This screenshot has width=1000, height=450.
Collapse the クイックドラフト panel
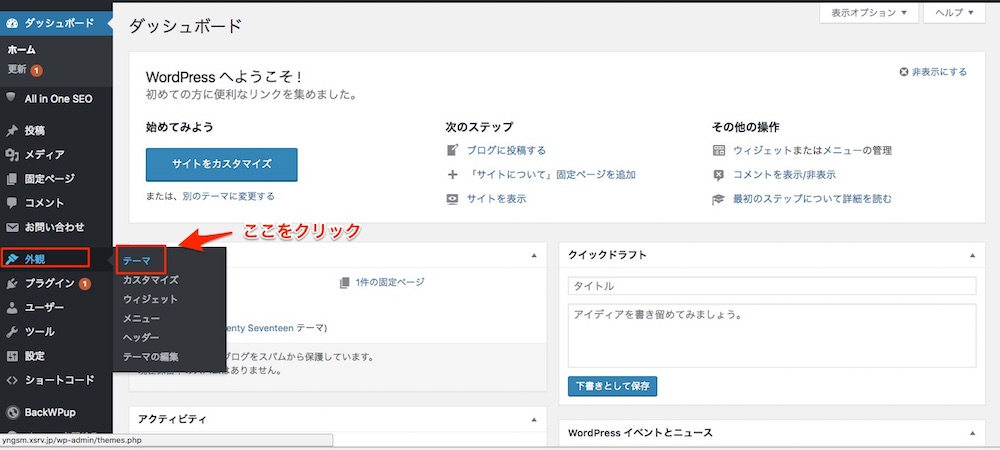tap(972, 255)
